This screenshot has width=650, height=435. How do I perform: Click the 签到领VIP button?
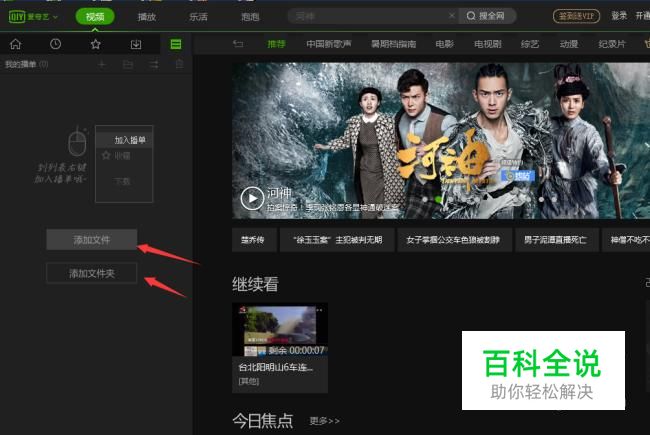[576, 16]
